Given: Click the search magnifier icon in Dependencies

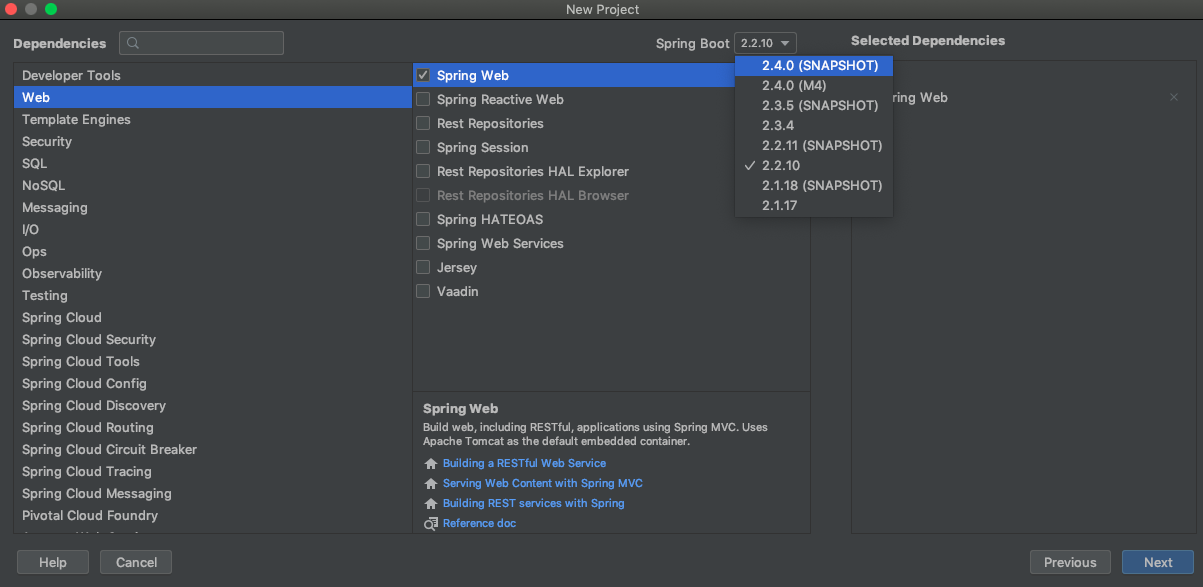Looking at the screenshot, I should [133, 43].
